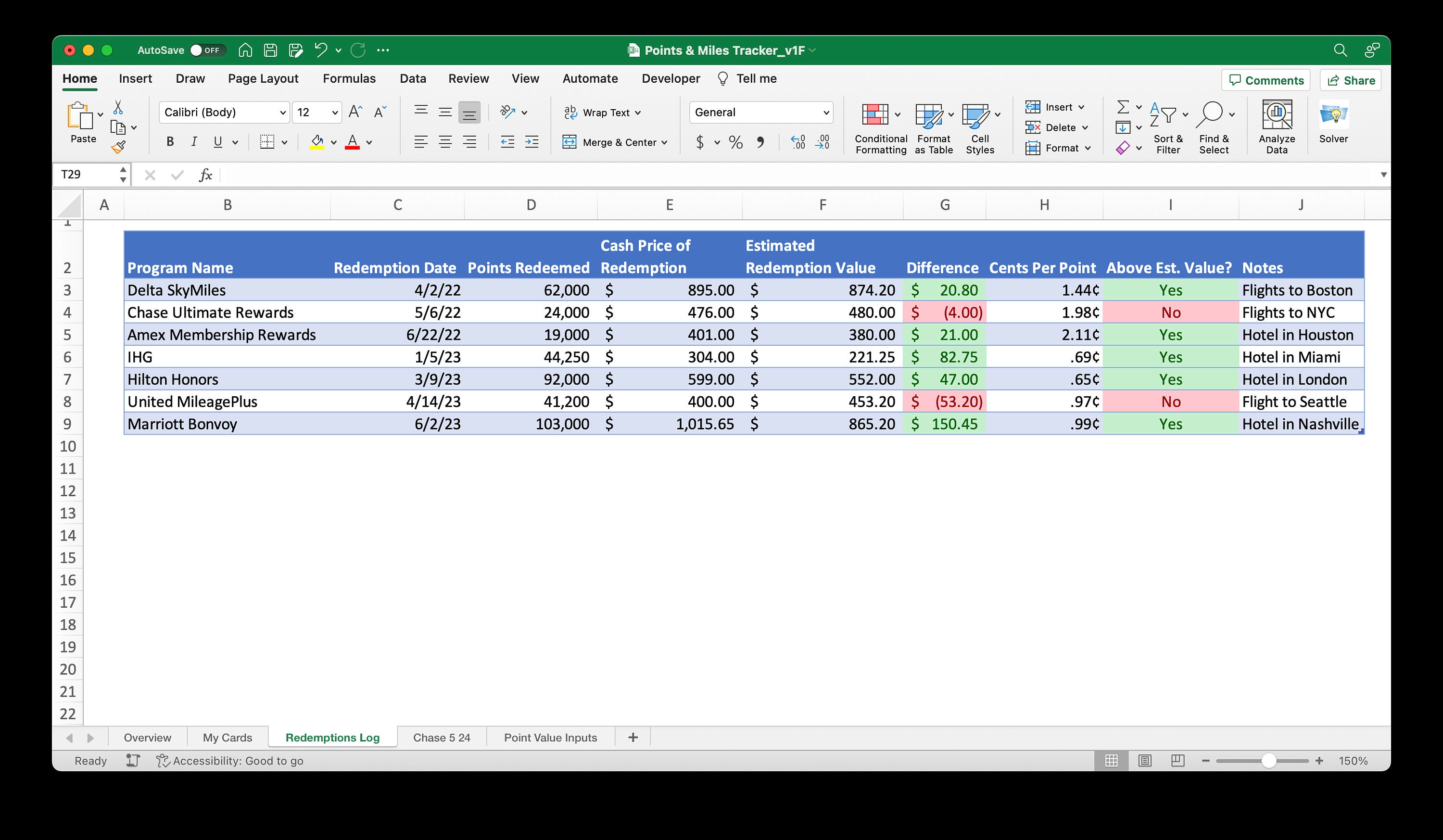The image size is (1443, 840).
Task: Open the Comments panel
Action: click(1266, 80)
